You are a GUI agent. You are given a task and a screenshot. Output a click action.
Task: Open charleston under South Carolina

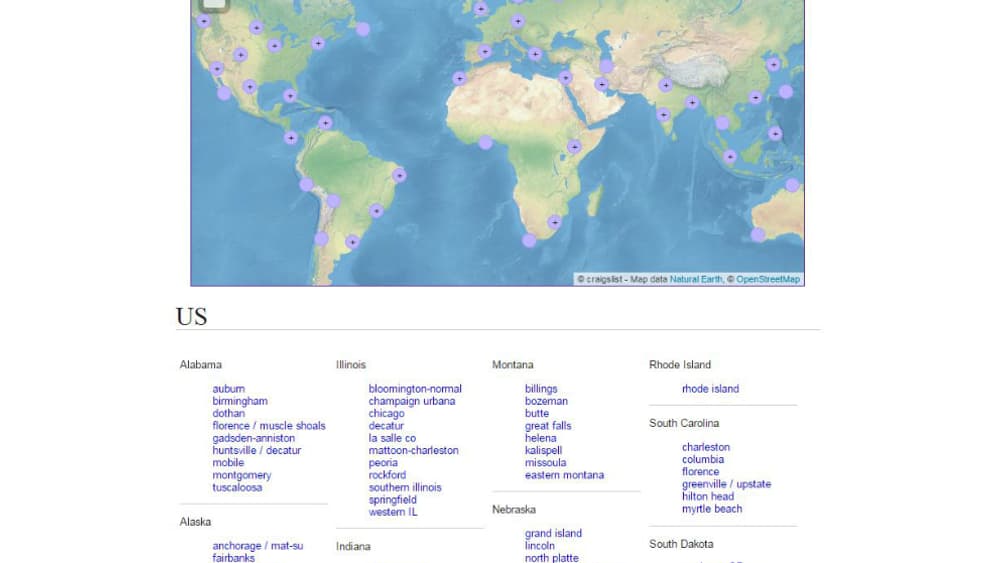[x=705, y=447]
